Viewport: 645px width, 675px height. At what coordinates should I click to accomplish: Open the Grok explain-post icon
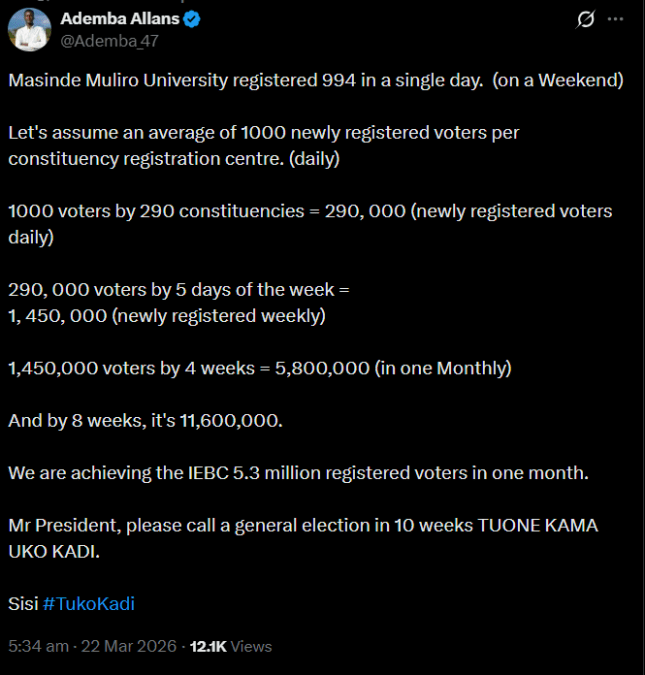[x=585, y=19]
